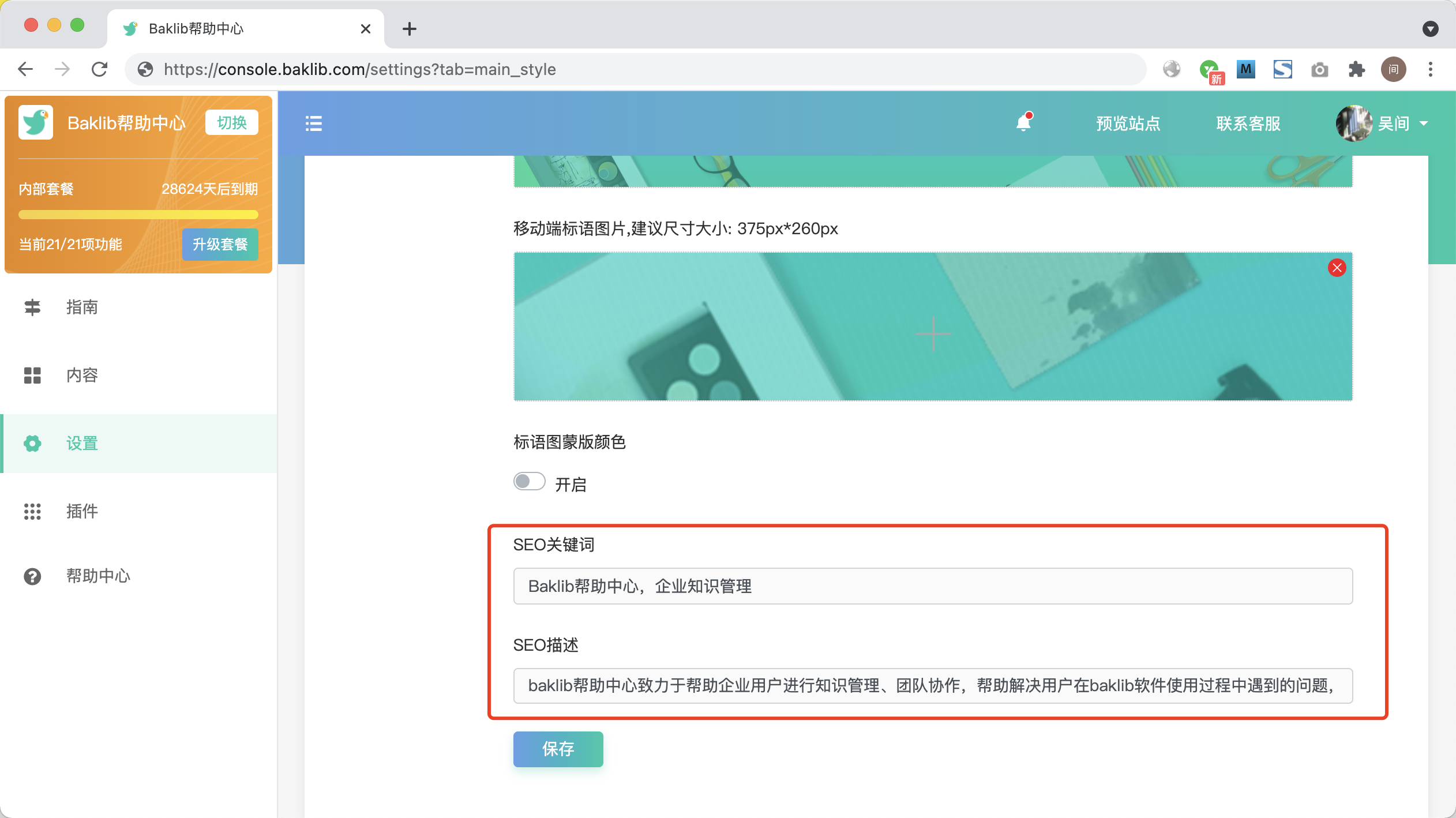1456x818 pixels.
Task: Remove the mobile banner image
Action: (1337, 268)
